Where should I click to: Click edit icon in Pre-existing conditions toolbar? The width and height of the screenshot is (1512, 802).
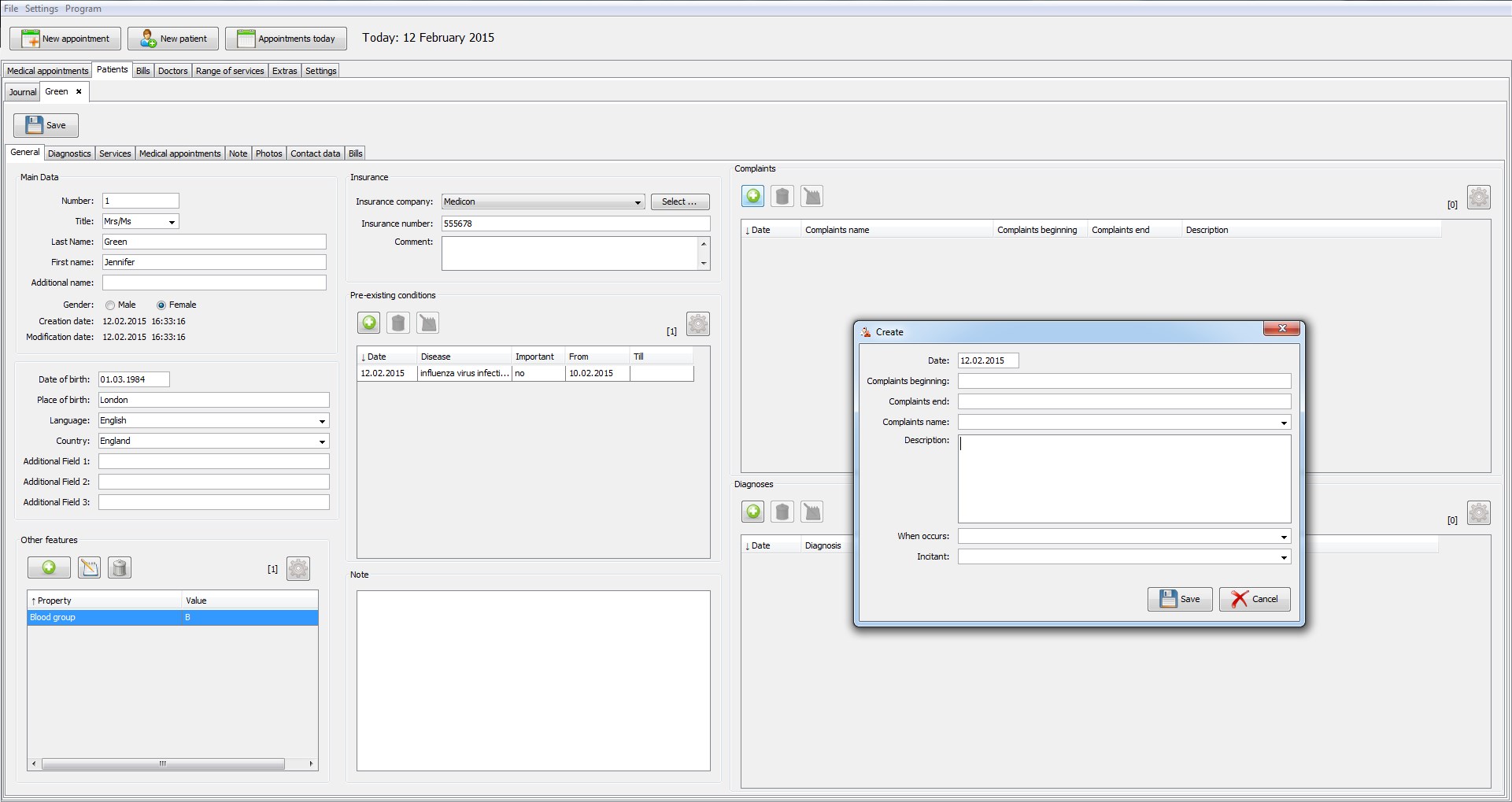click(x=427, y=323)
